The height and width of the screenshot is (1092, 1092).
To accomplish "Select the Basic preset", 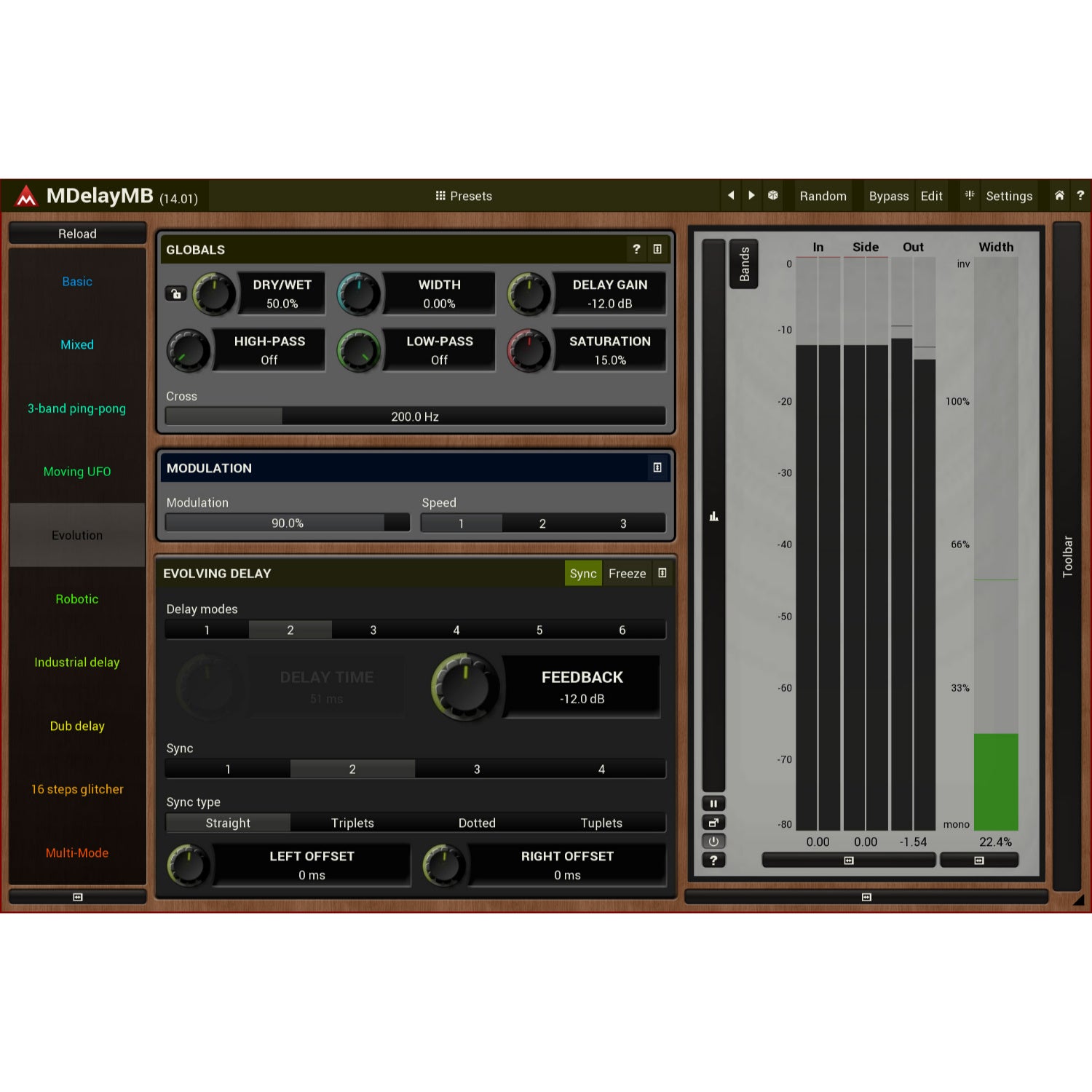I will pos(77,282).
